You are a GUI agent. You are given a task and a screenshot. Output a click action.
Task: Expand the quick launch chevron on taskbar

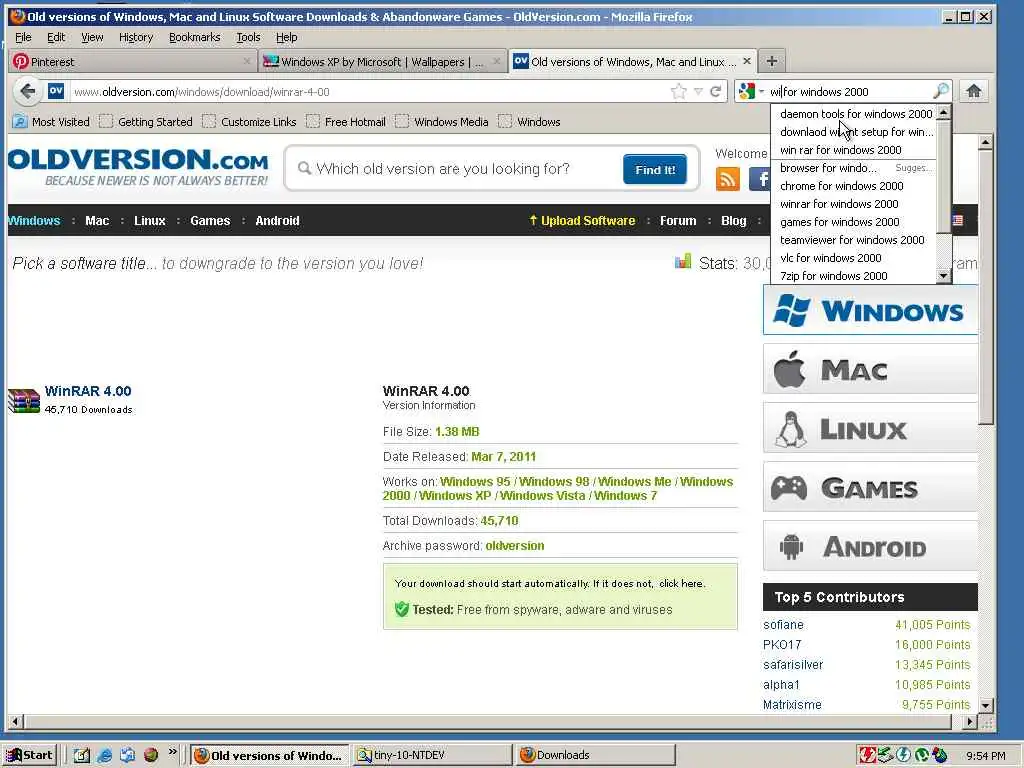172,752
